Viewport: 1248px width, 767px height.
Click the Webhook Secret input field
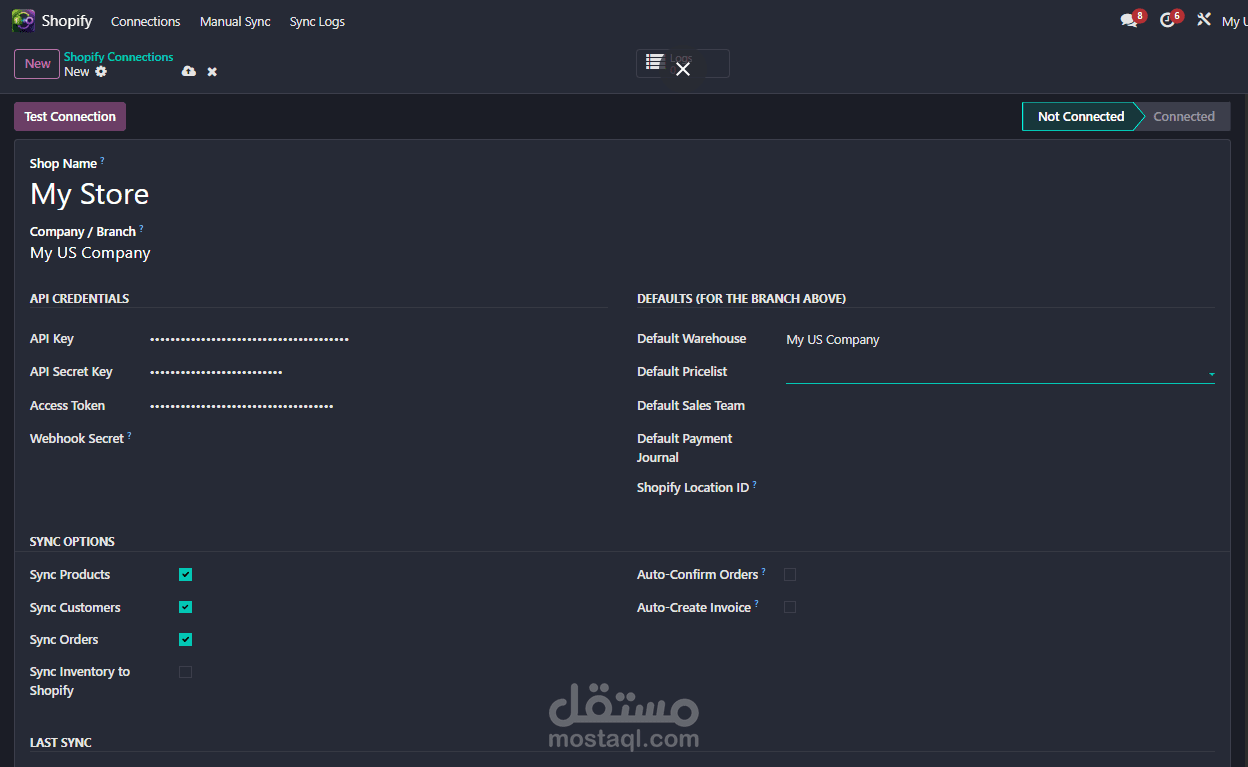click(x=378, y=439)
